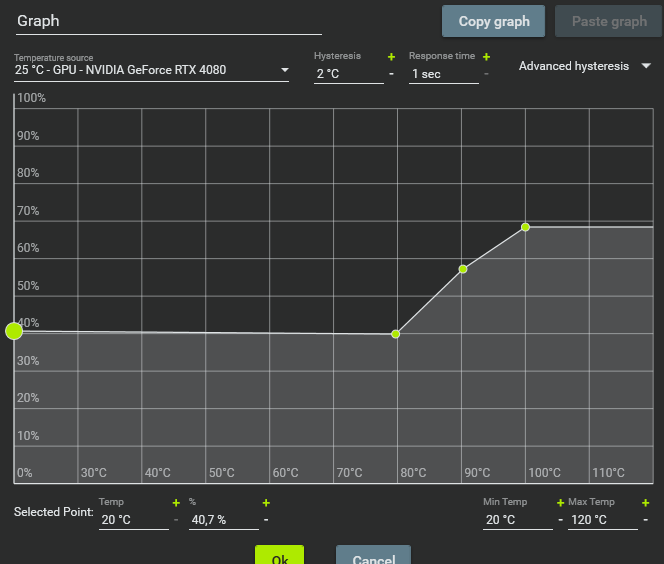Raise selected point Temp with plus

176,503
